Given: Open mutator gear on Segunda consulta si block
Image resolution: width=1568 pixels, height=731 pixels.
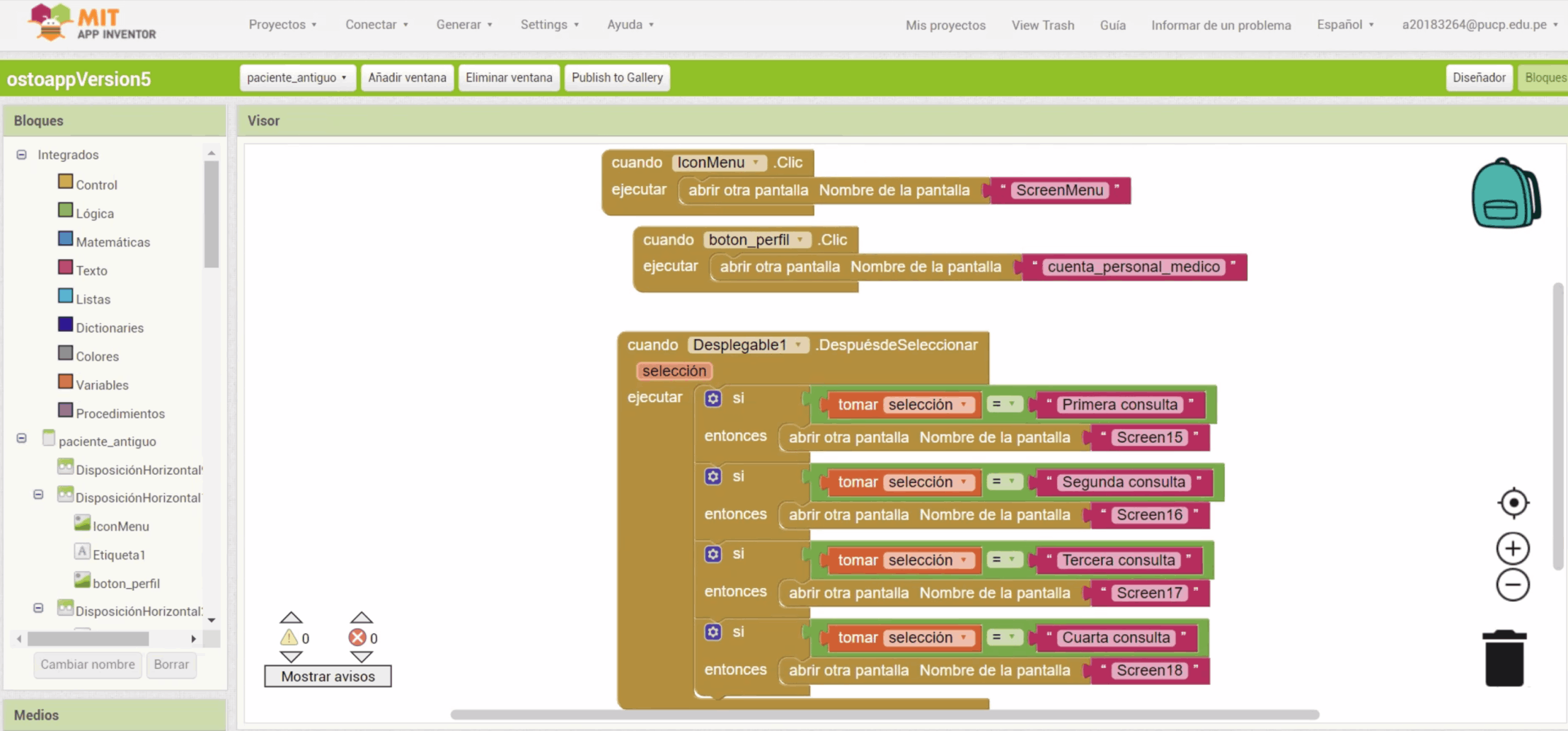Looking at the screenshot, I should click(x=713, y=476).
